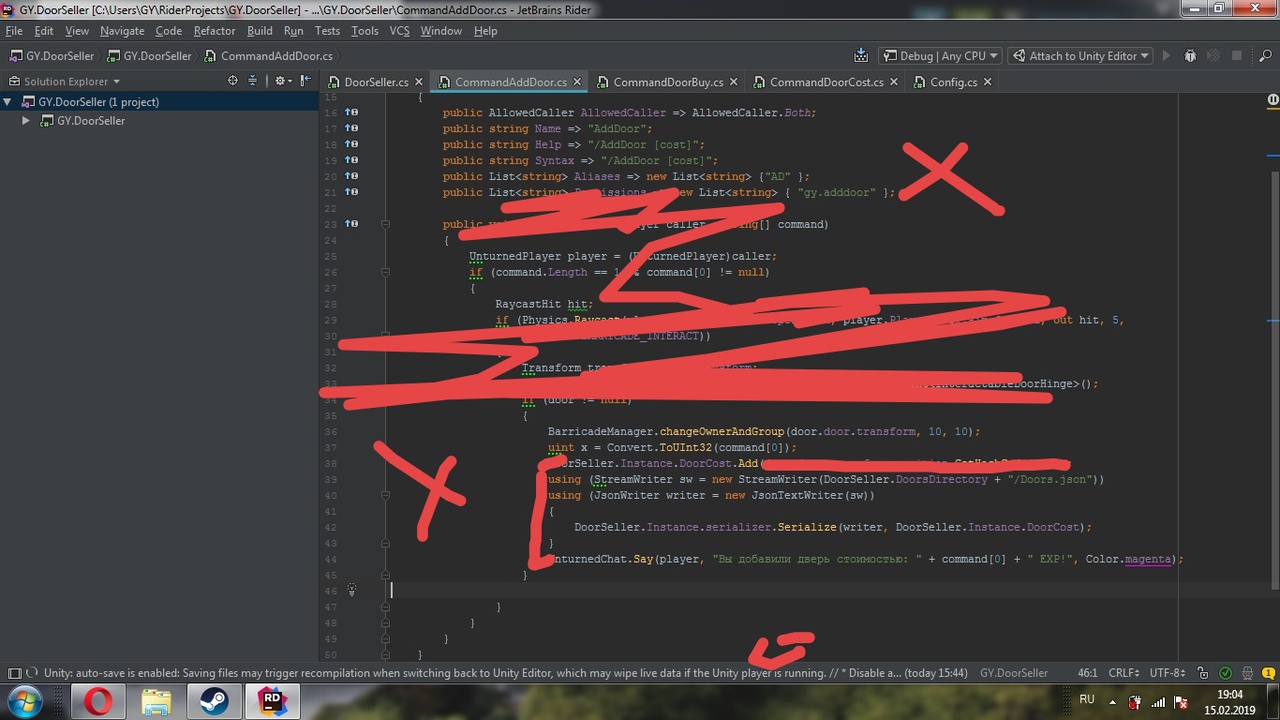
Task: Change UTF-8 file encoding setting
Action: coord(1170,674)
